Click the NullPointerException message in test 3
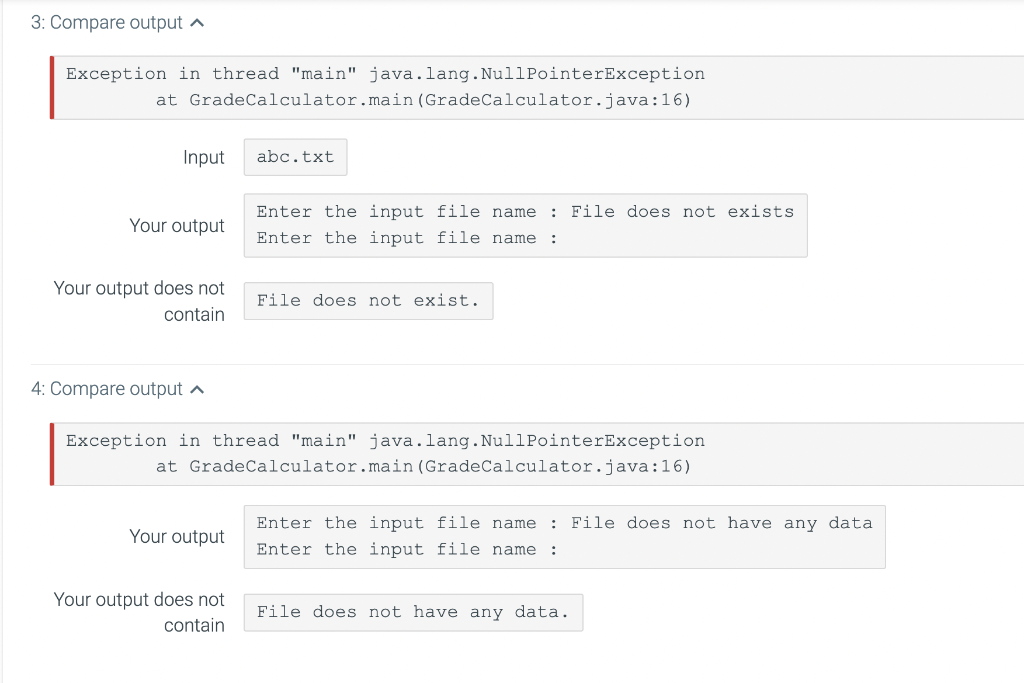The image size is (1024, 683). point(384,86)
